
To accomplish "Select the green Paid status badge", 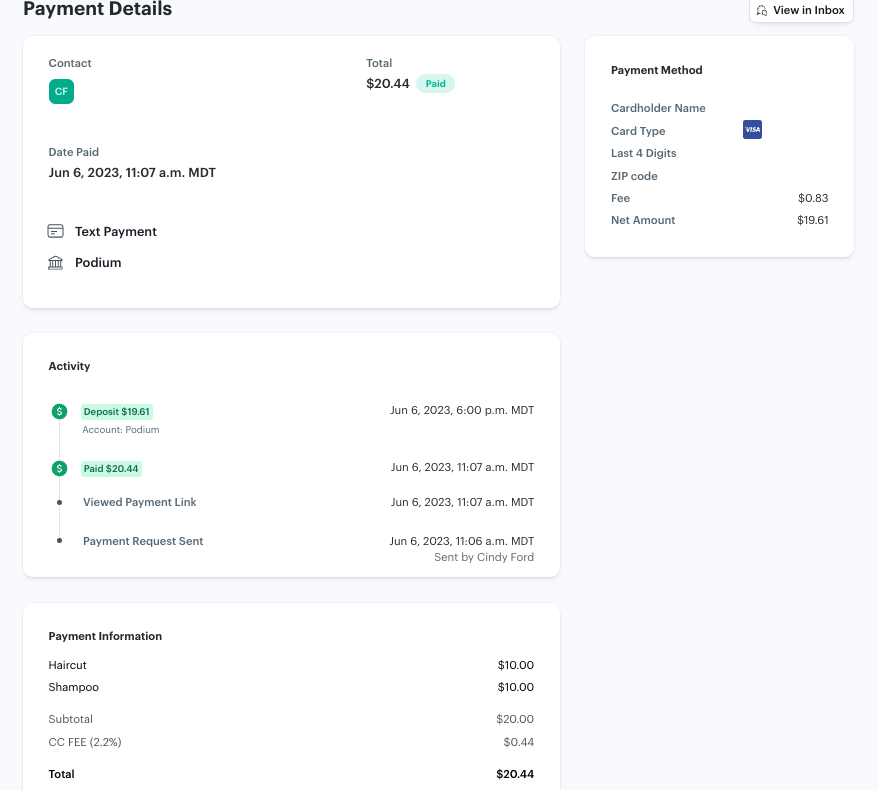I will pyautogui.click(x=435, y=83).
